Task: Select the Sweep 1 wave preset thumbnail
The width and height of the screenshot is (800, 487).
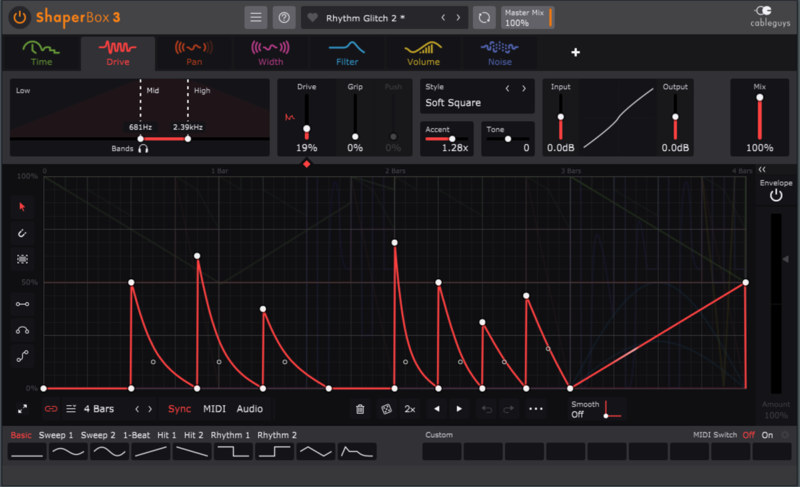Action: 68,452
